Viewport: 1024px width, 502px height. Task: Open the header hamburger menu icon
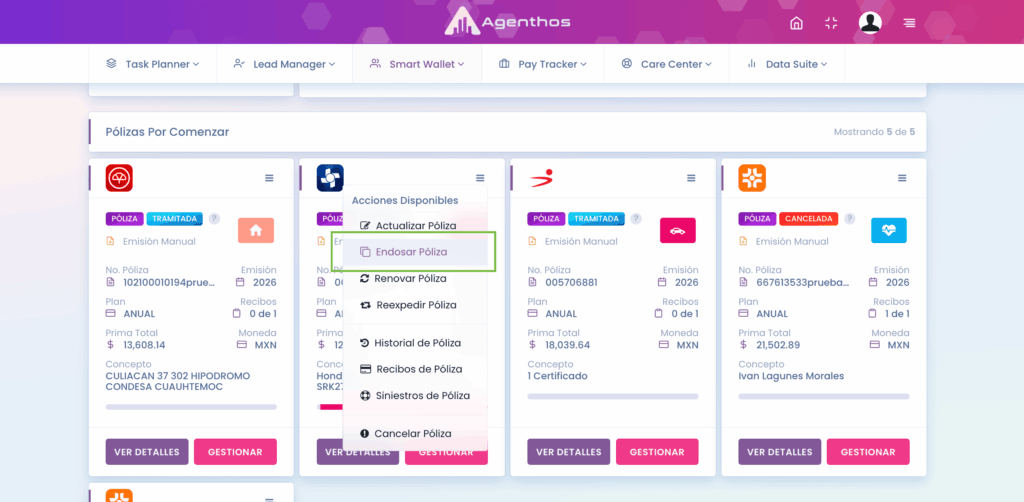click(909, 24)
